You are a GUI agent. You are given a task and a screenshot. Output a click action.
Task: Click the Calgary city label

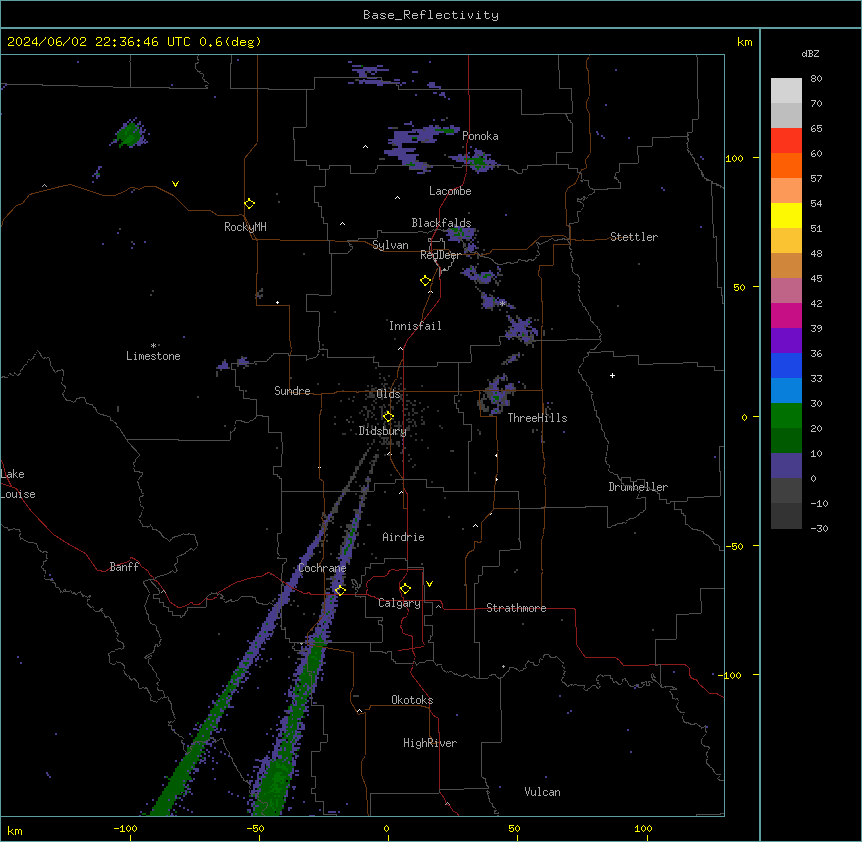coord(399,603)
